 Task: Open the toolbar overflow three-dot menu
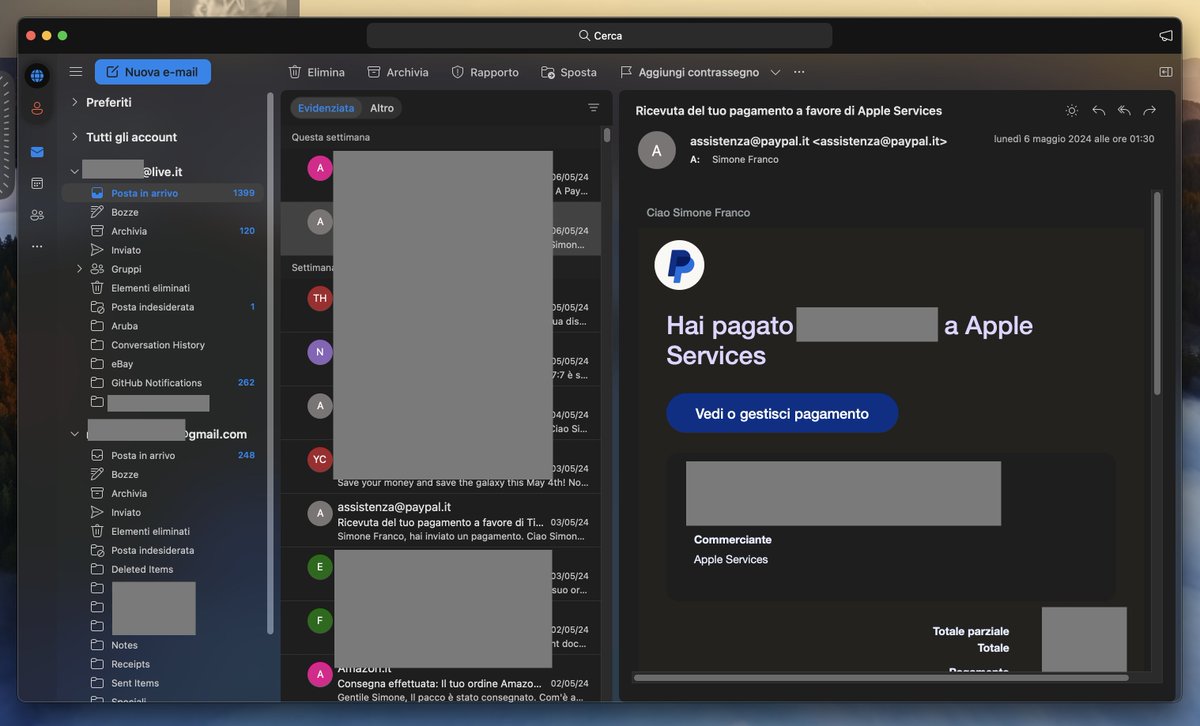click(799, 72)
